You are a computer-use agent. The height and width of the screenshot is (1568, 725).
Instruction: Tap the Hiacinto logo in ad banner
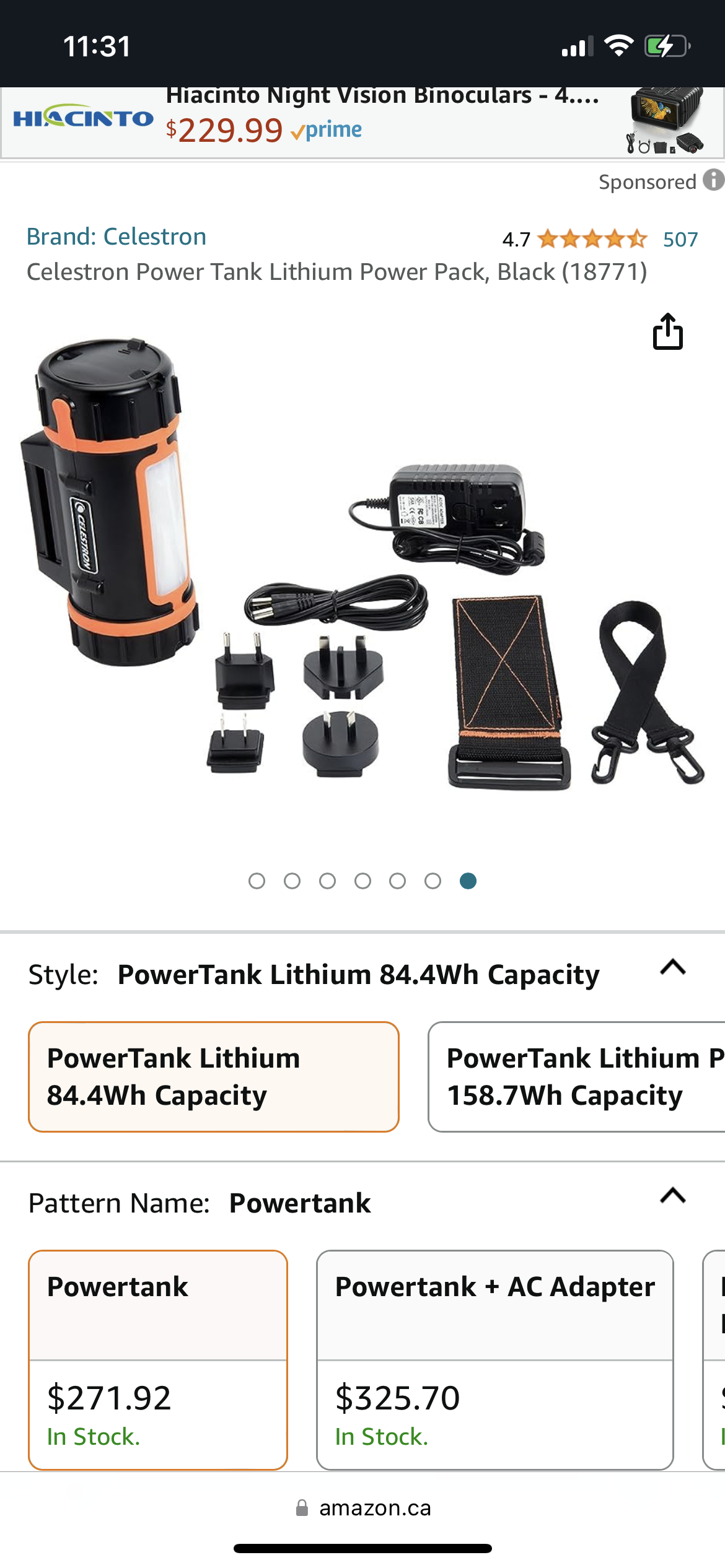coord(84,116)
